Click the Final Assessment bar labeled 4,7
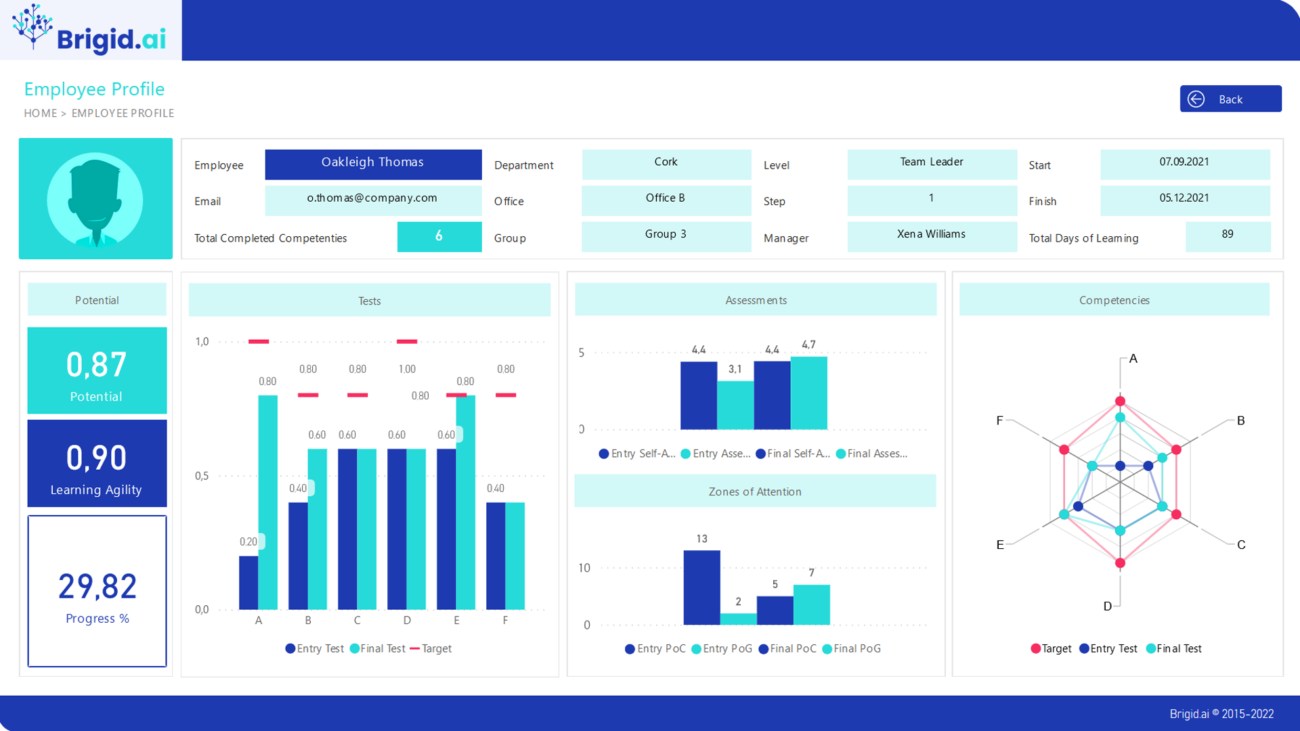Screen dimensions: 1300x731 click(808, 393)
